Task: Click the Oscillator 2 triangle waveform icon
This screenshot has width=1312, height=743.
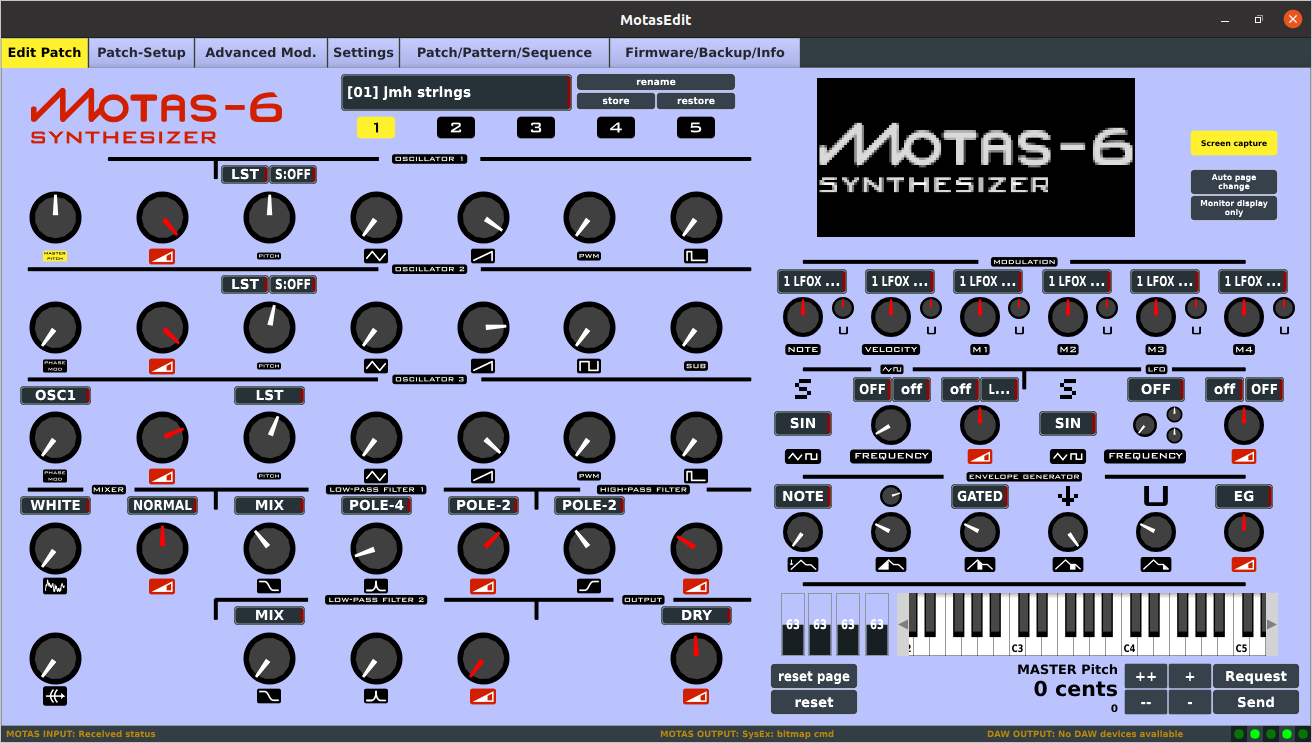Action: click(376, 366)
